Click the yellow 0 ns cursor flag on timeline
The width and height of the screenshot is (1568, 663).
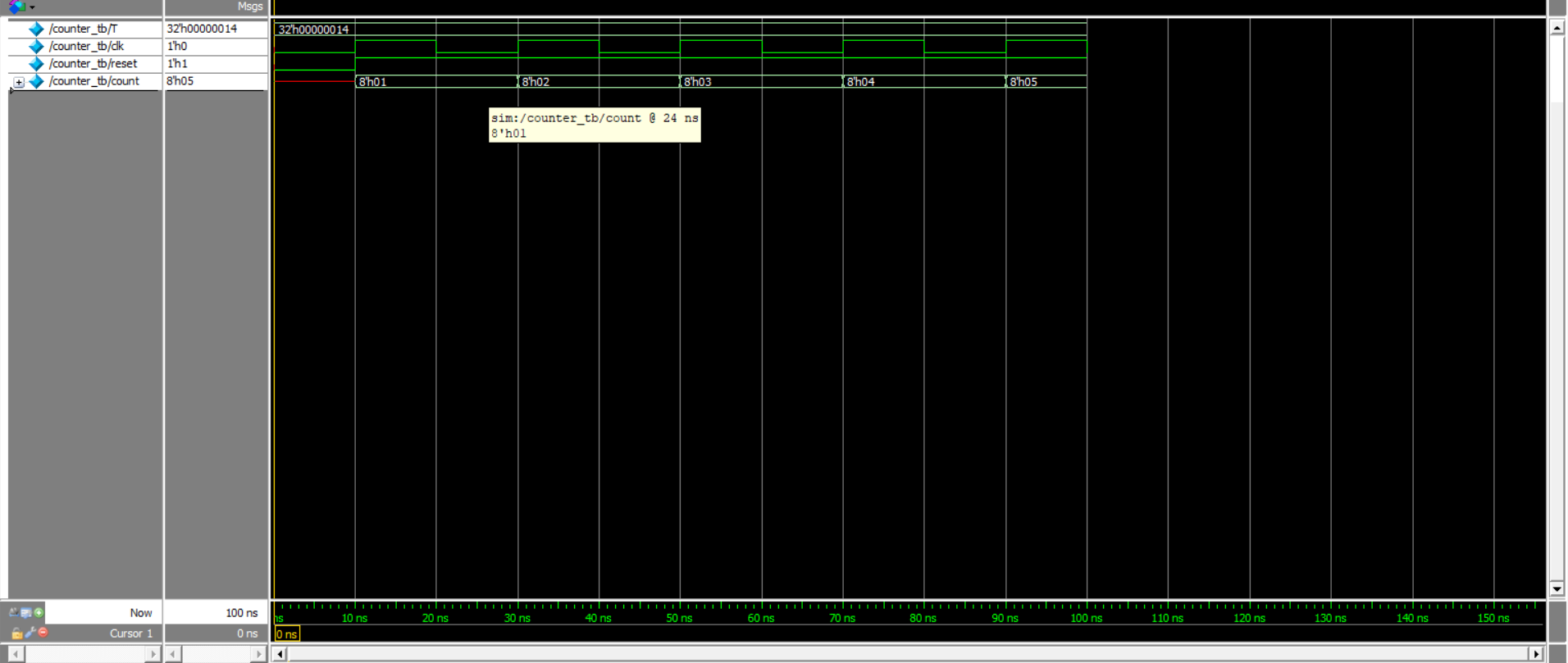coord(287,633)
